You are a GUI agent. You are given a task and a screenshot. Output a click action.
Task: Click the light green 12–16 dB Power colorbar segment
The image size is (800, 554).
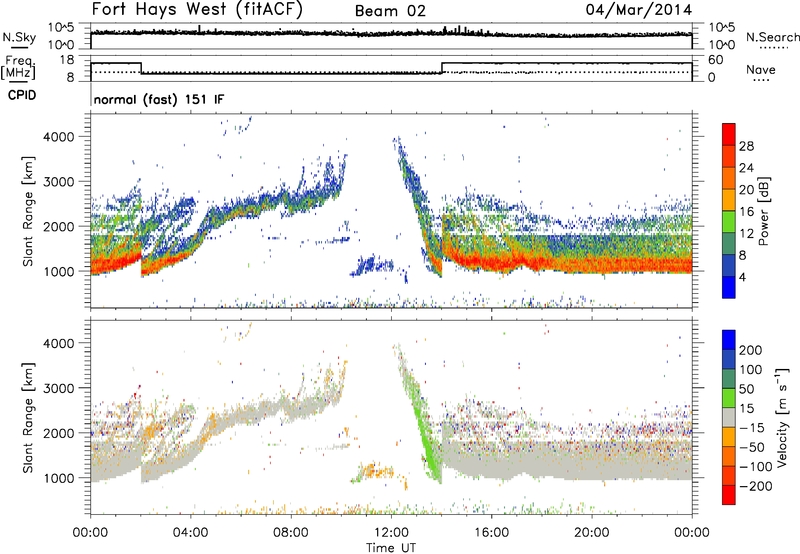pyautogui.click(x=729, y=221)
